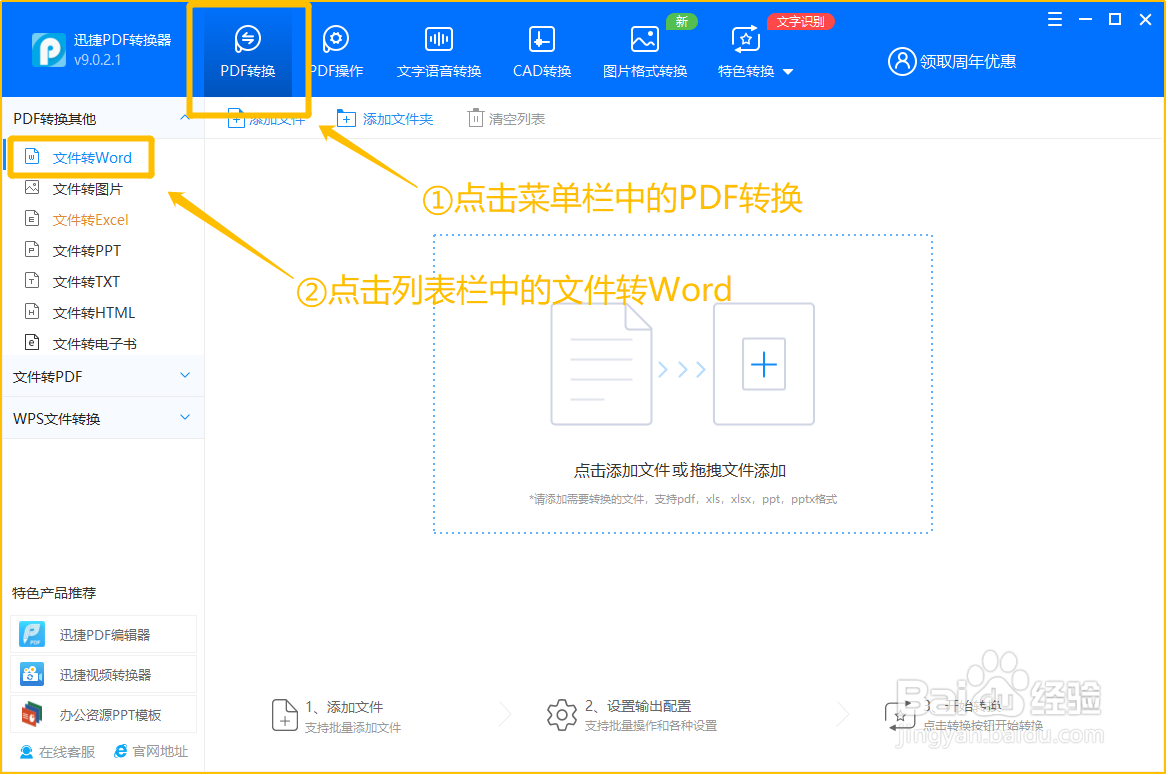This screenshot has height=775, width=1168.
Task: Open the 图片格式转换 tab
Action: [644, 52]
